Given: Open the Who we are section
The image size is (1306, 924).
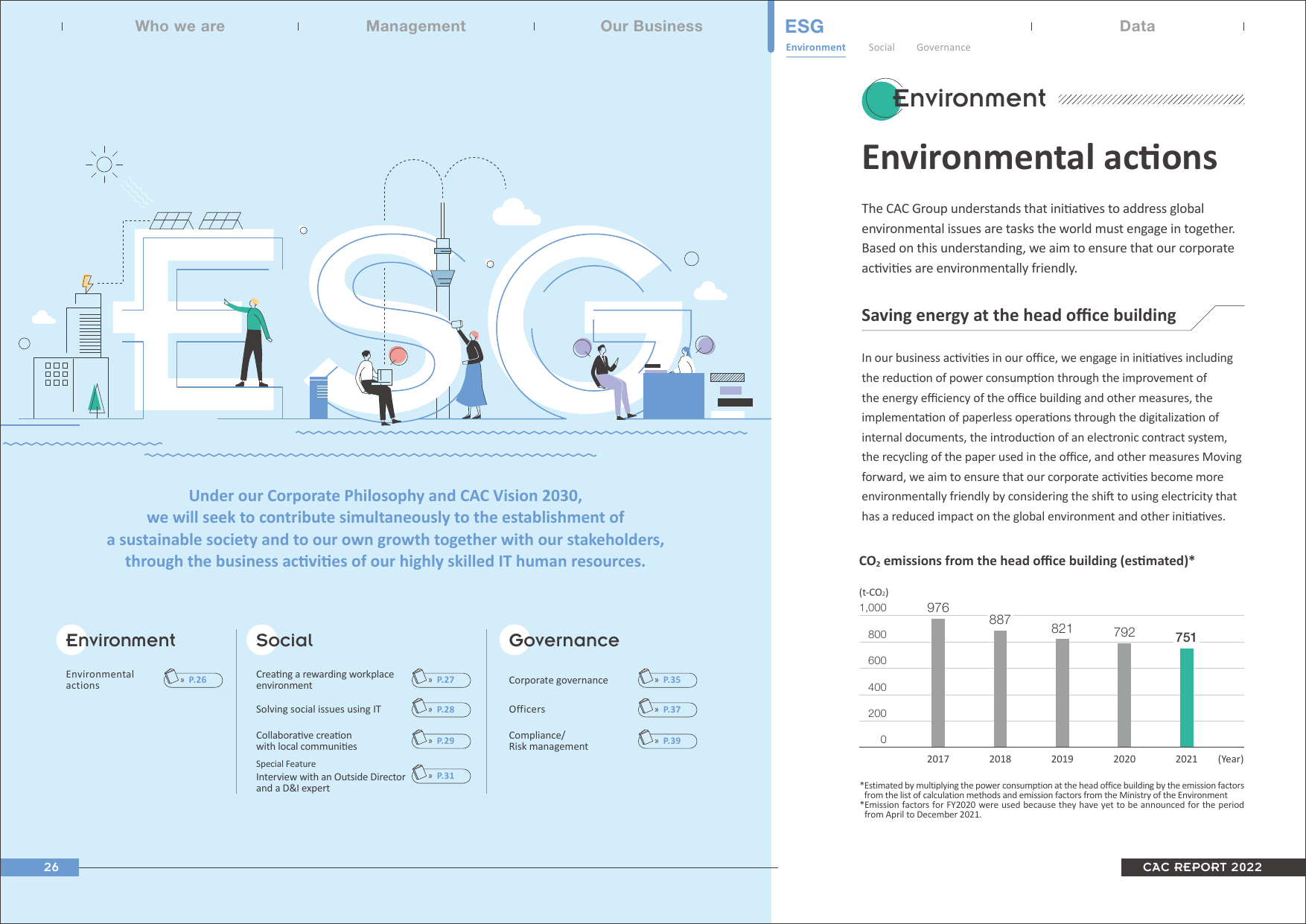Looking at the screenshot, I should (179, 26).
